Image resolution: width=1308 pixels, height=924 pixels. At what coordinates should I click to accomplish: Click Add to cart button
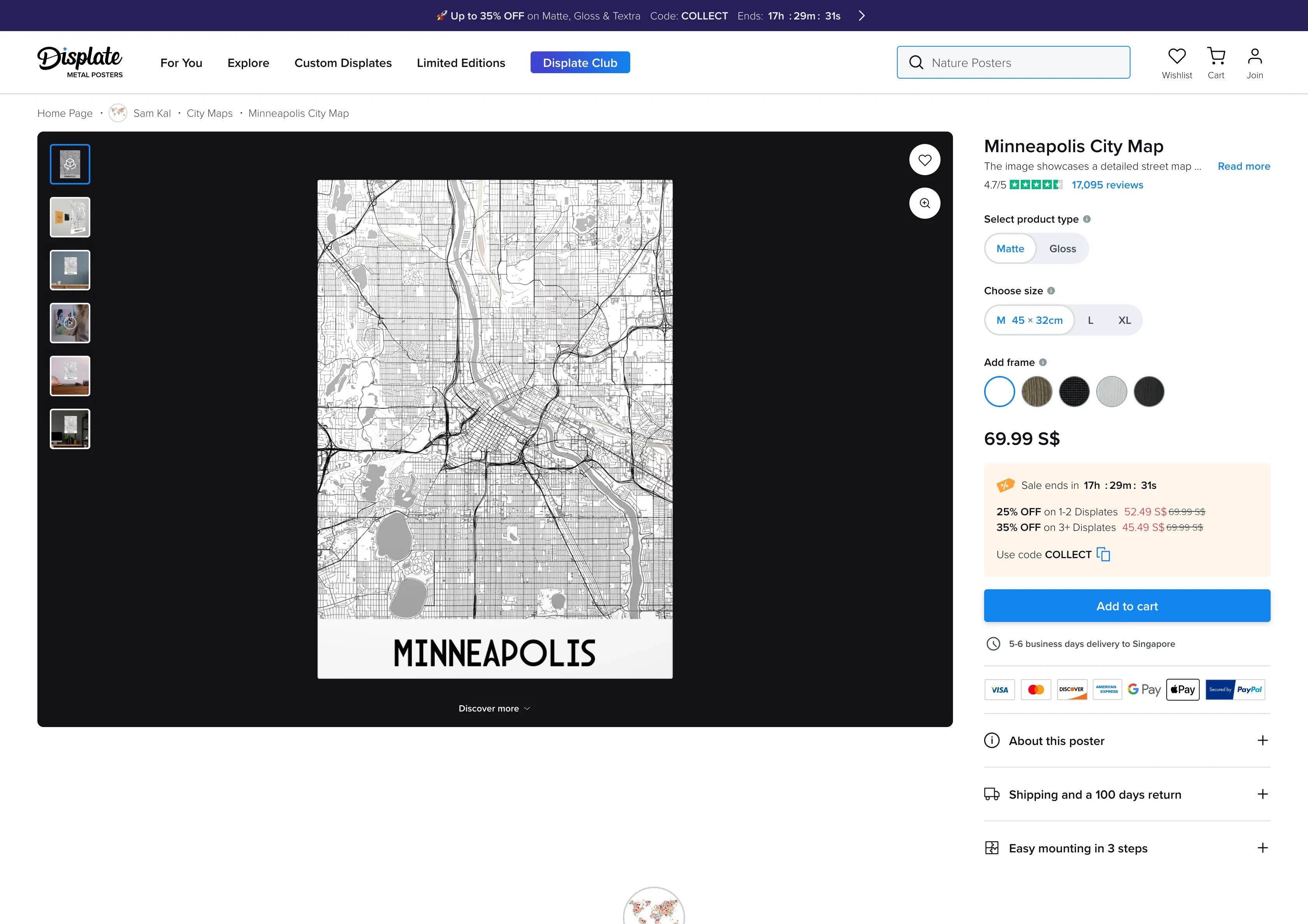coord(1127,606)
